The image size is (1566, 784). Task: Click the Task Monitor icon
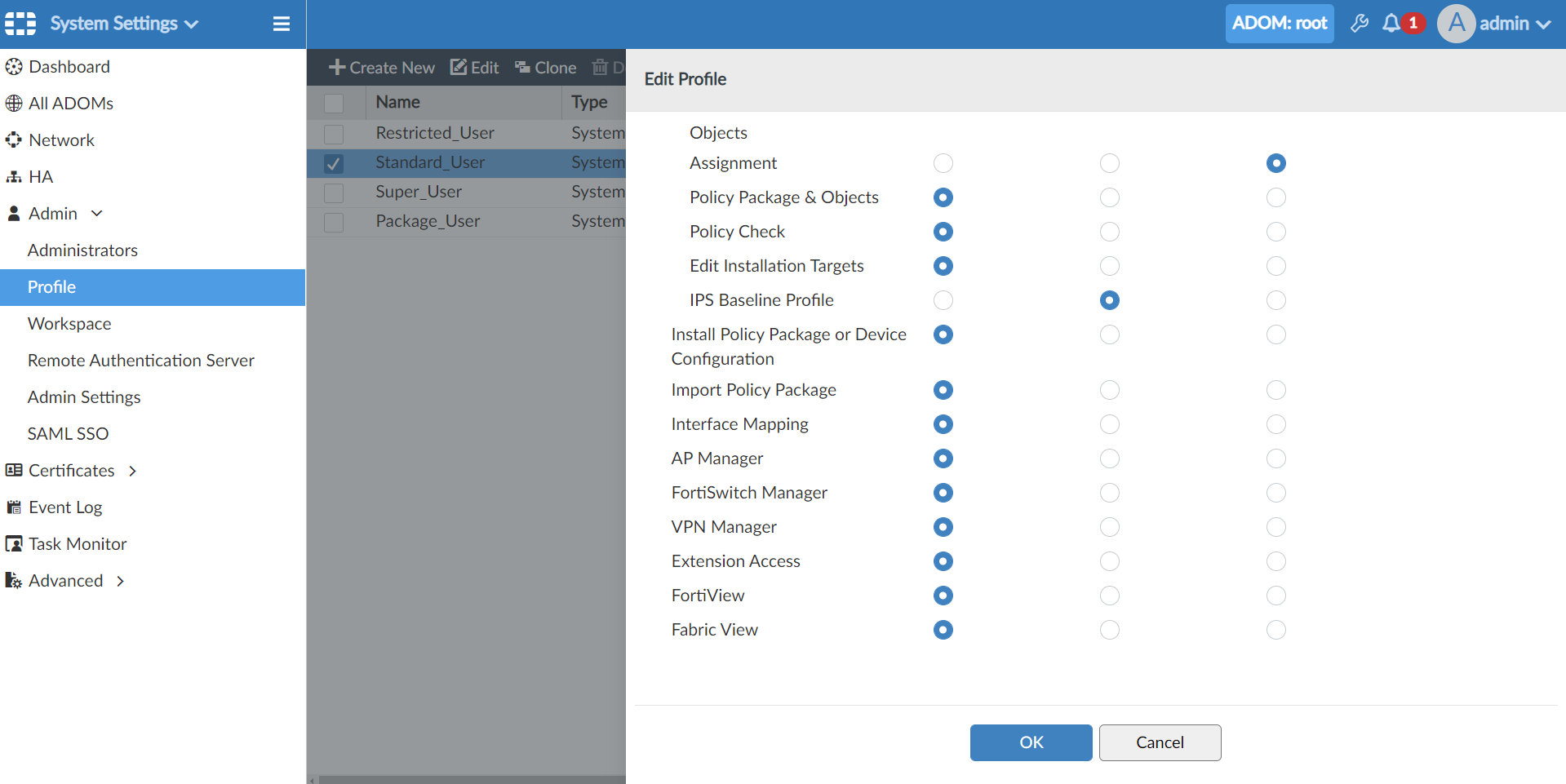click(14, 544)
